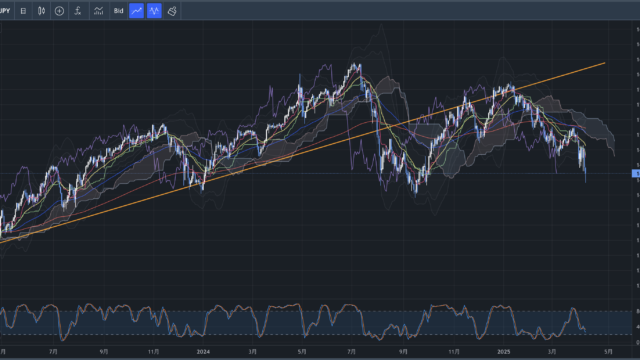Click the 2025 label on time axis
This screenshot has width=640, height=360.
pos(504,351)
